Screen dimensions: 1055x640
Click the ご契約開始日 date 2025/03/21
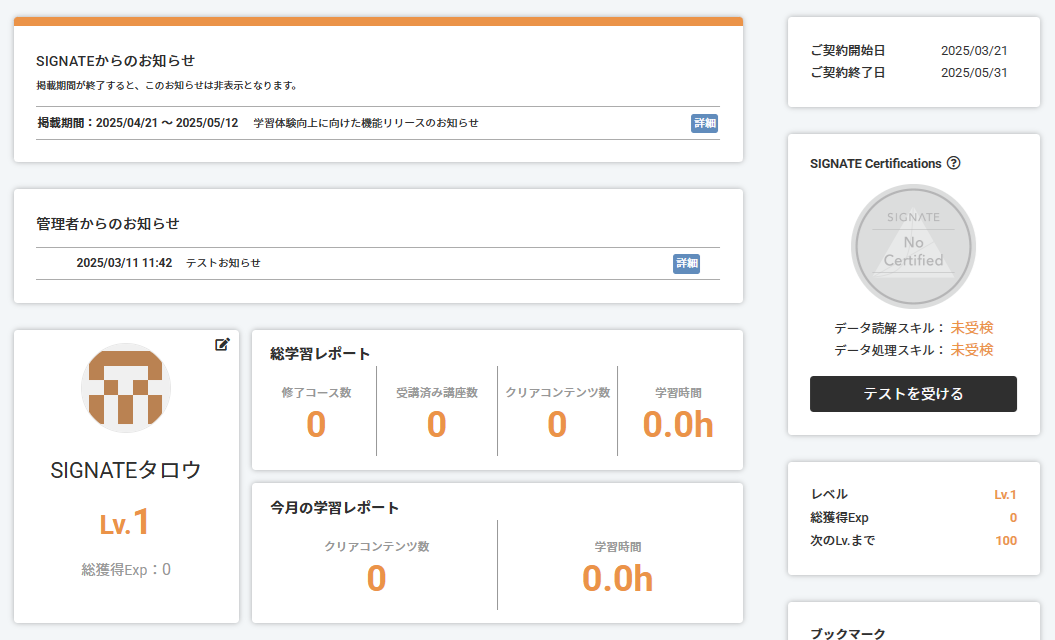pyautogui.click(x=974, y=51)
